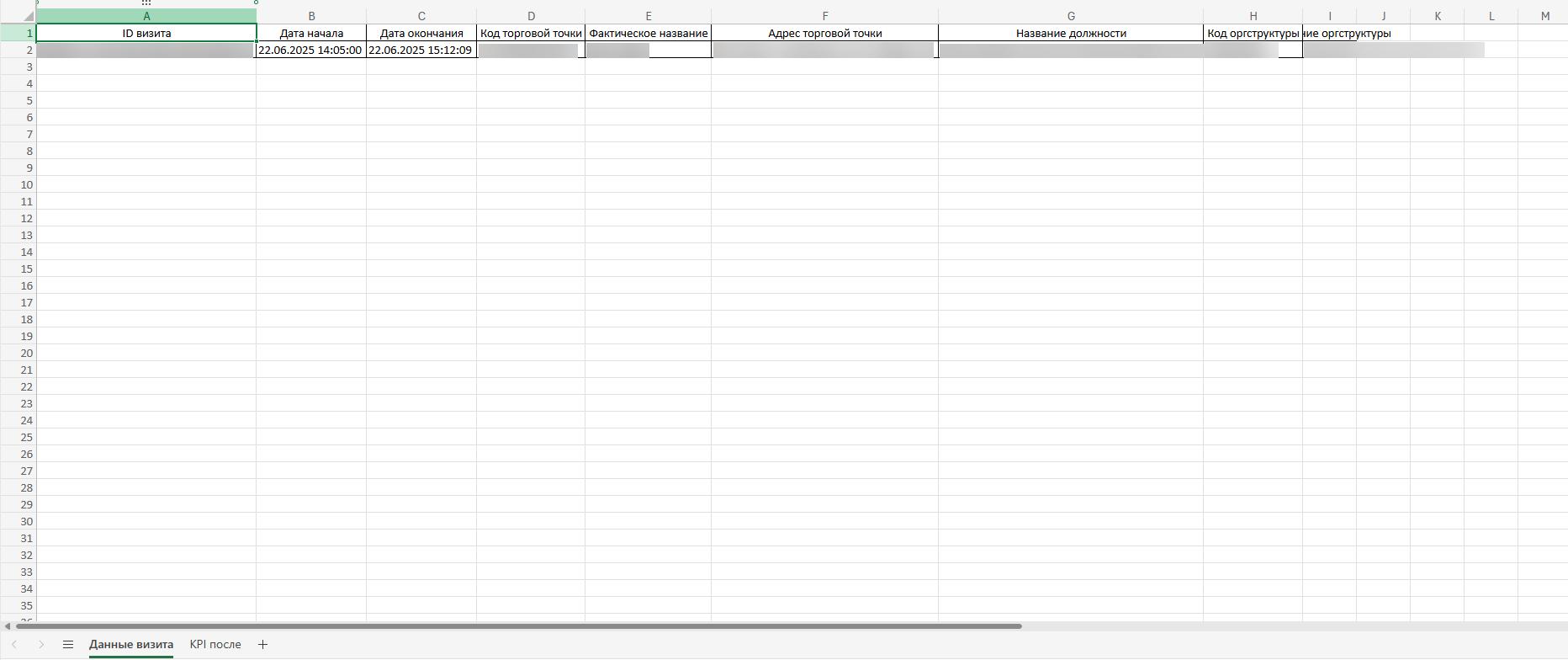This screenshot has width=1568, height=660.
Task: Go to previous sheet arrow
Action: coord(14,645)
